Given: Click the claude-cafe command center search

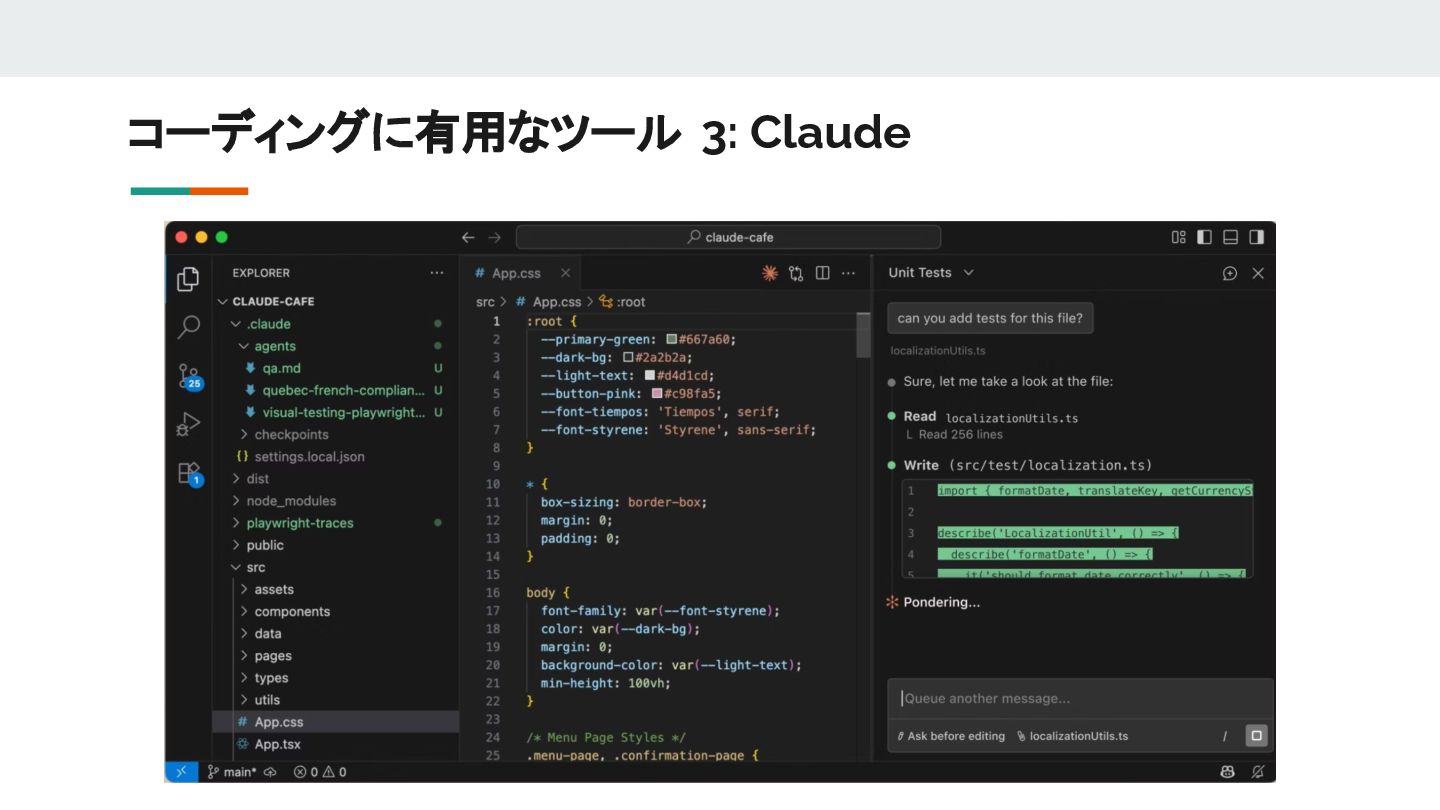Looking at the screenshot, I should [x=728, y=237].
